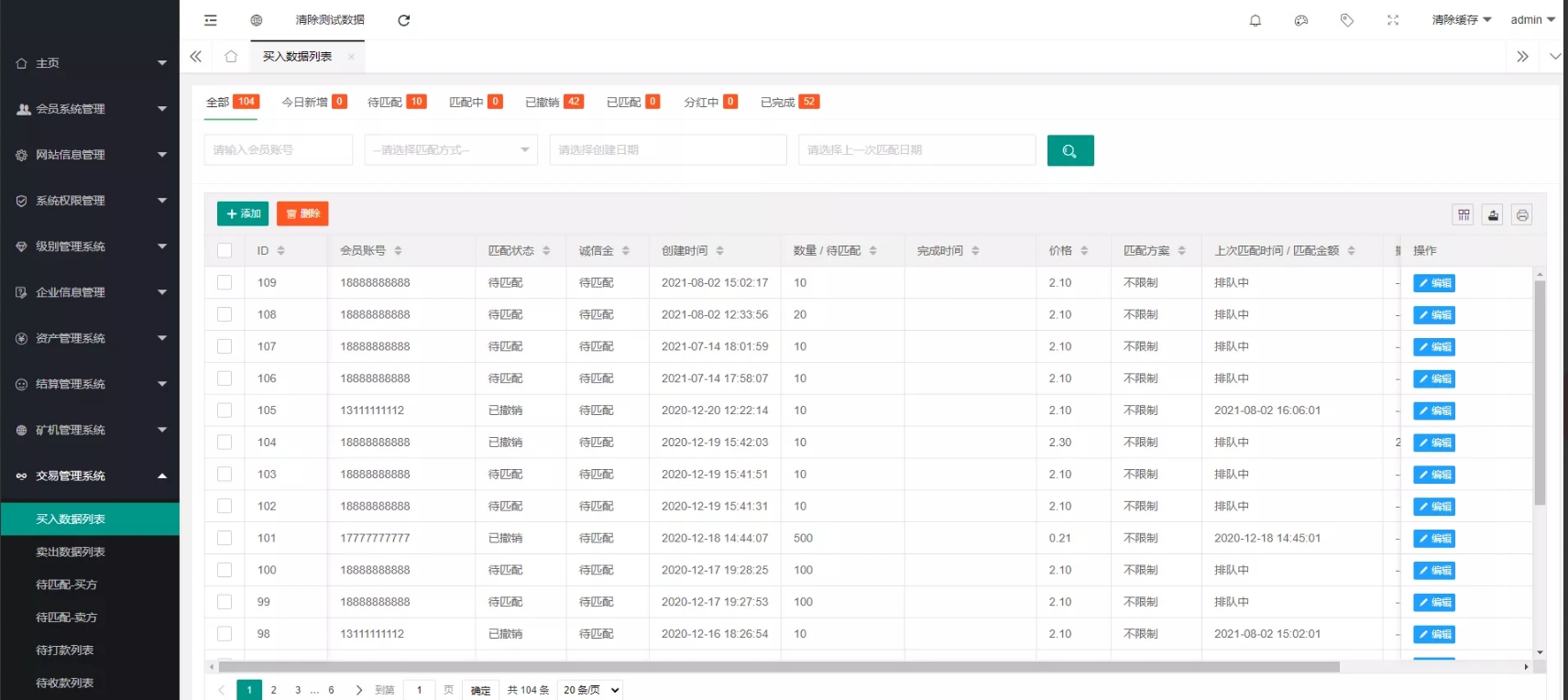Expand 资产管理系统 sidebar menu
The width and height of the screenshot is (1568, 700).
(x=90, y=338)
